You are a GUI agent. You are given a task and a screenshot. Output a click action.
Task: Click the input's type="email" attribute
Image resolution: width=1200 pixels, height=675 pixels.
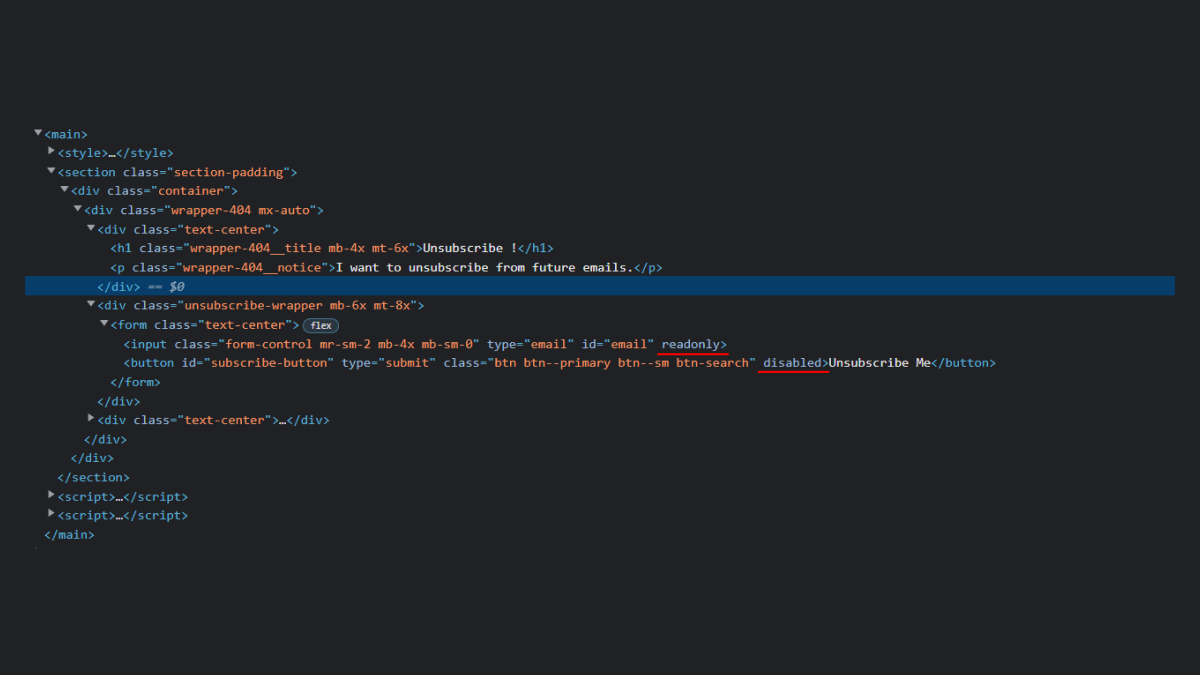[531, 344]
